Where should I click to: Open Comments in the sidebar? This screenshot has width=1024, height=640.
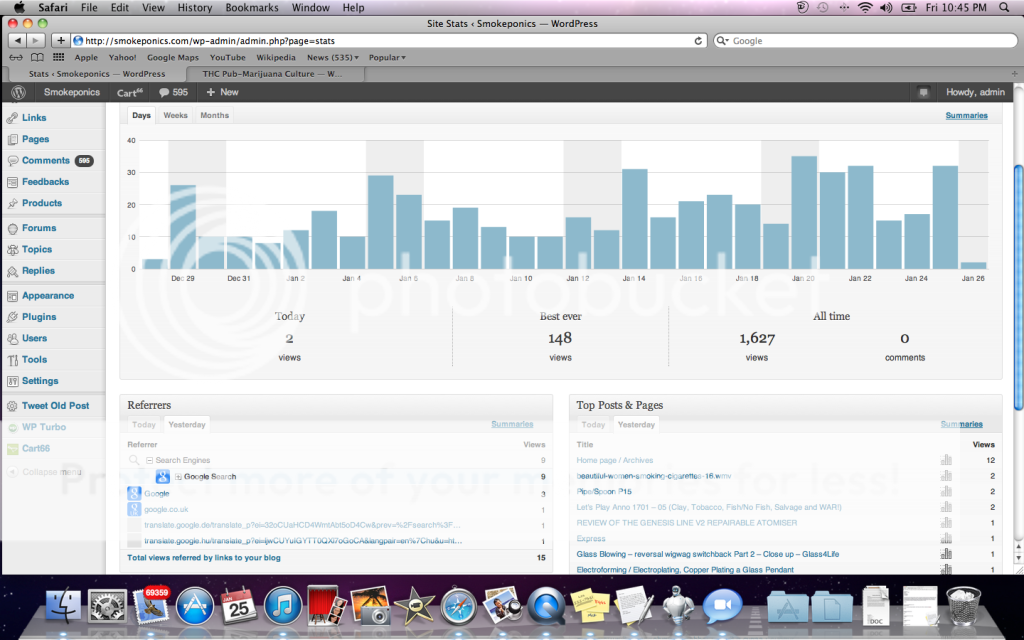[x=46, y=160]
